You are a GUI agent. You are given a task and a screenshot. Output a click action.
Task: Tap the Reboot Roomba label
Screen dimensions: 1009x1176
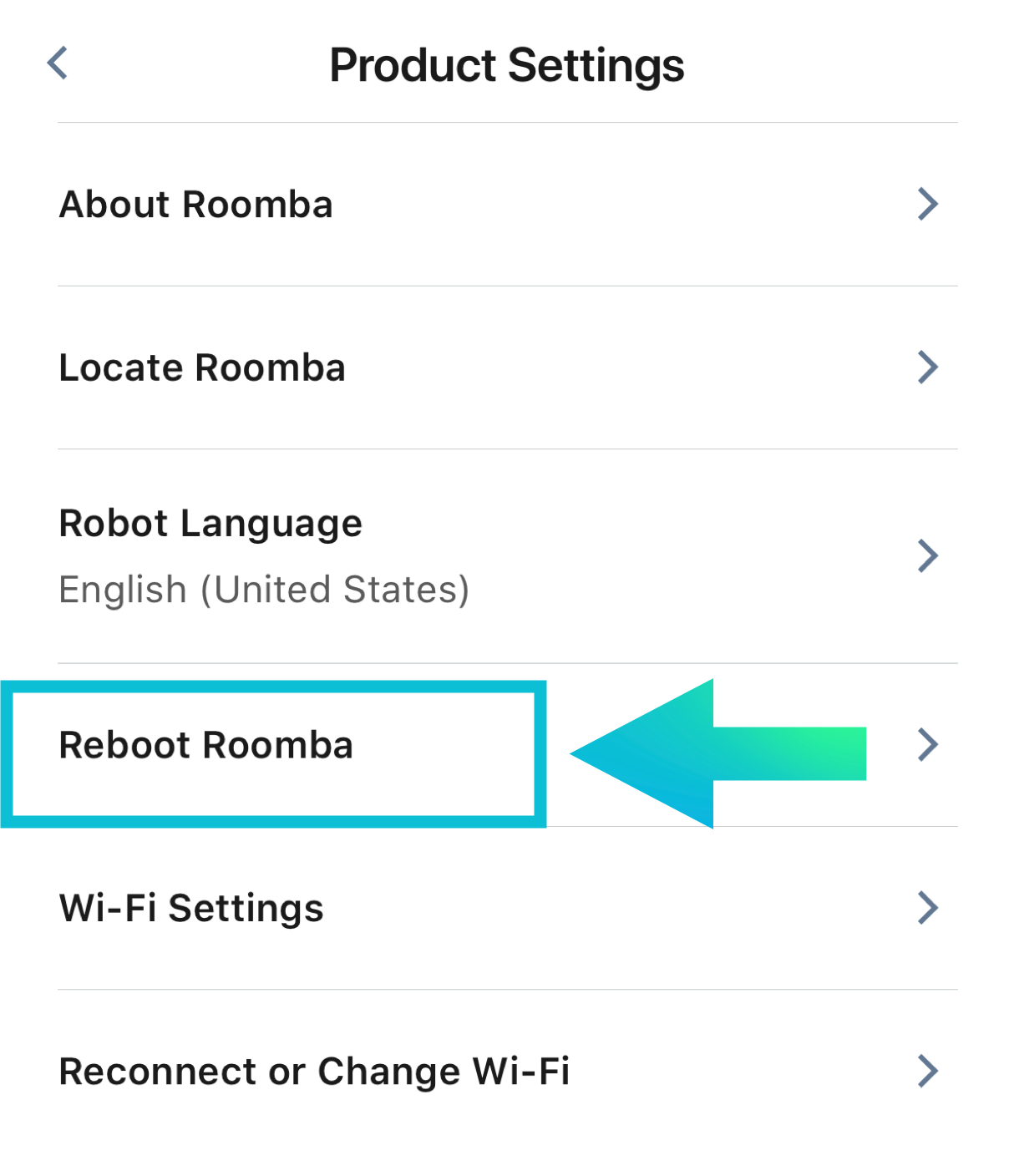click(x=205, y=745)
